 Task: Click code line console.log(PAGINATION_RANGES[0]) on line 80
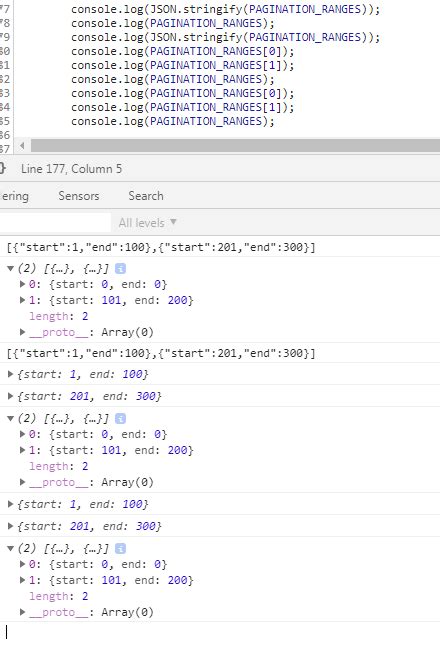[183, 51]
